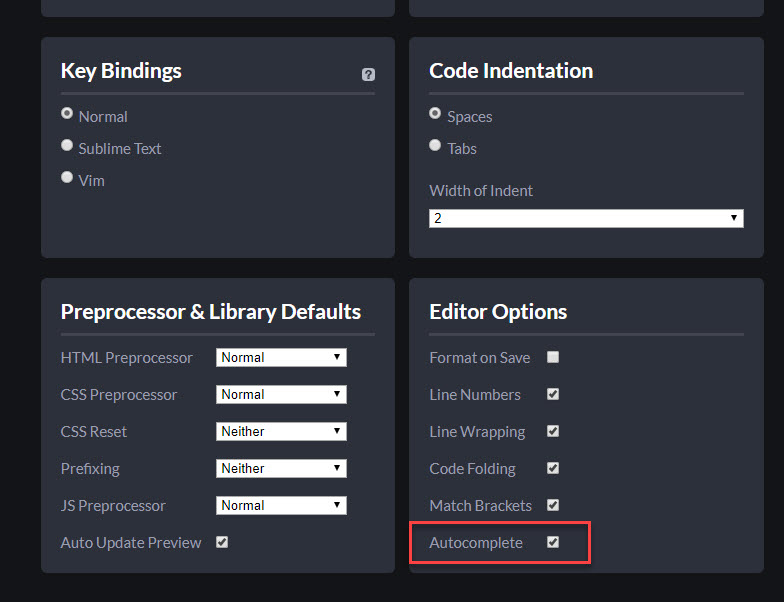Expand the CSS Preprocessor dropdown
Image resolution: width=784 pixels, height=602 pixels.
pos(281,394)
